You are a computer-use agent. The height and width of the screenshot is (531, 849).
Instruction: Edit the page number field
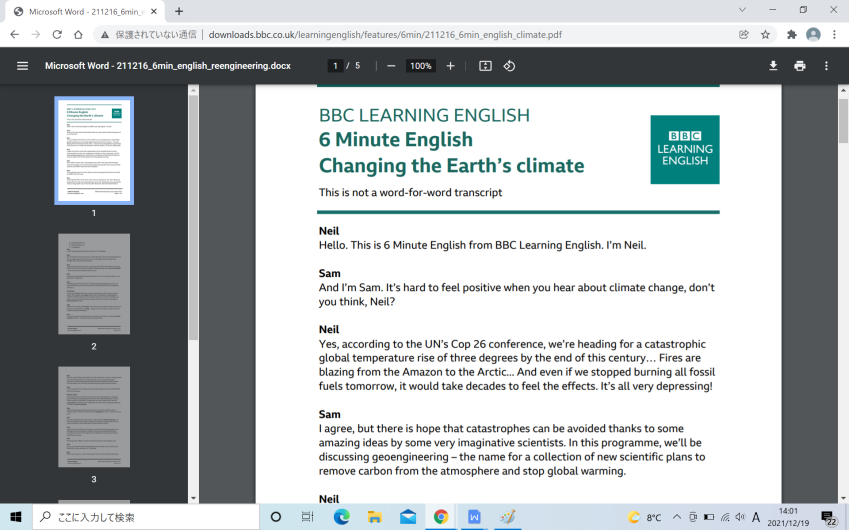coord(335,66)
